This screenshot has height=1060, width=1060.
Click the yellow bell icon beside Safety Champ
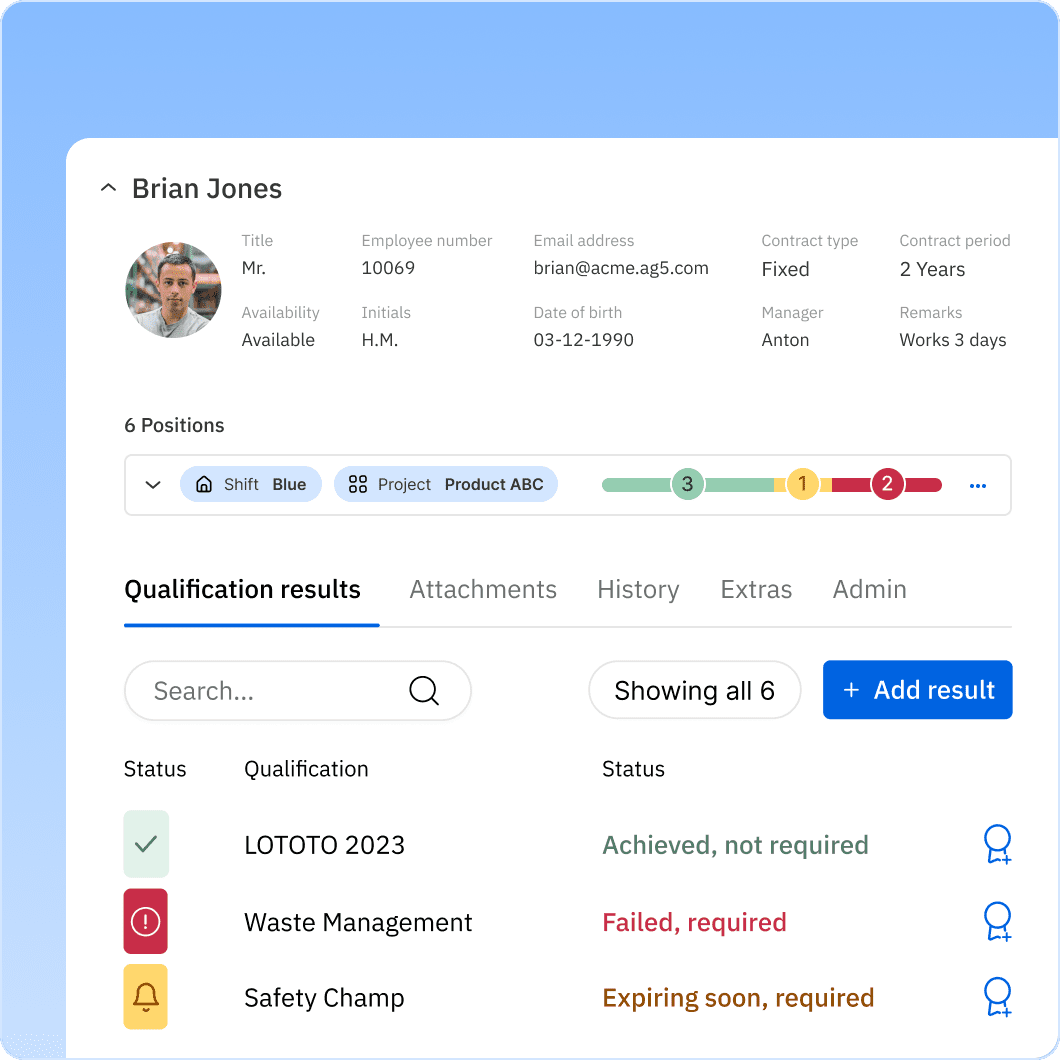pos(145,997)
